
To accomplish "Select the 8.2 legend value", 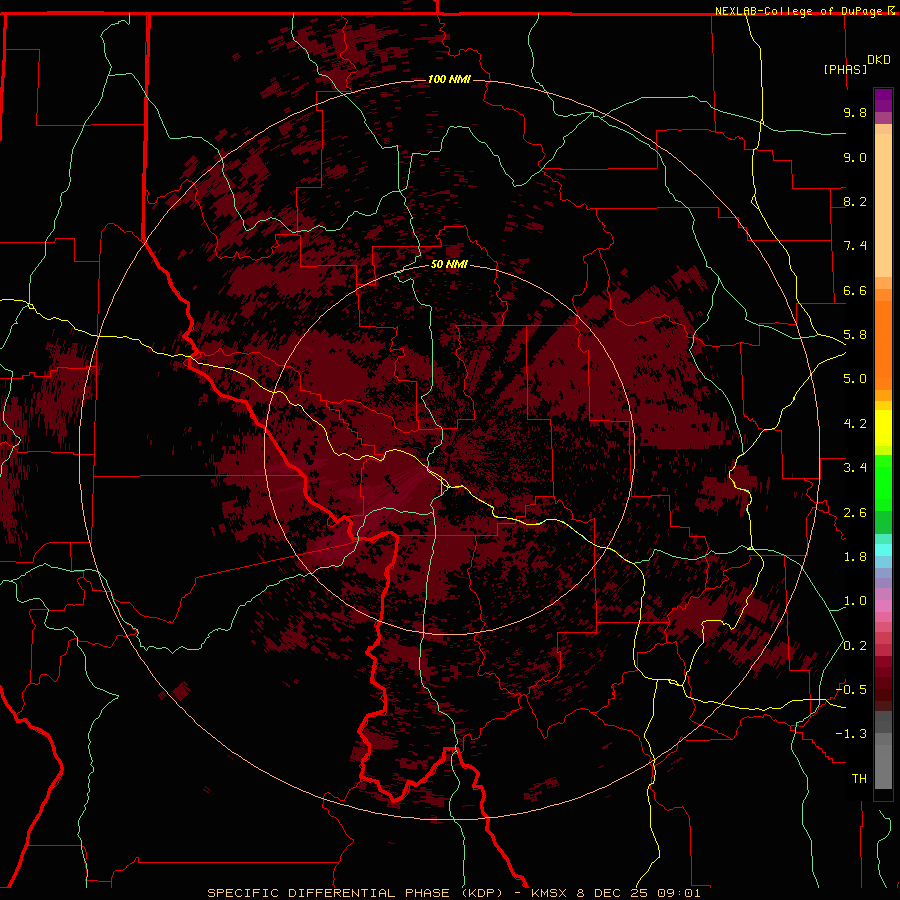I will point(855,201).
